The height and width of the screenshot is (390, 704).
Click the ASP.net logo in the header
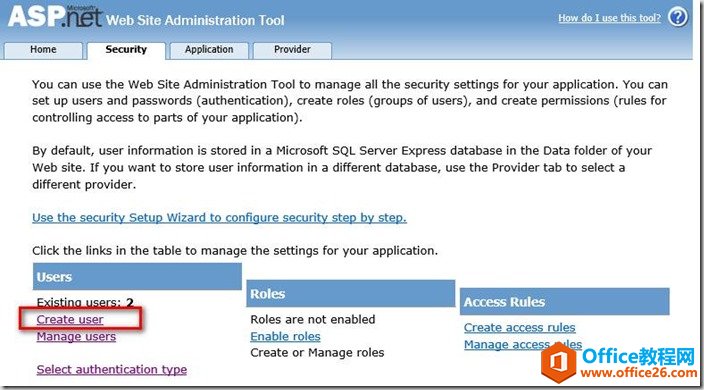[55, 17]
